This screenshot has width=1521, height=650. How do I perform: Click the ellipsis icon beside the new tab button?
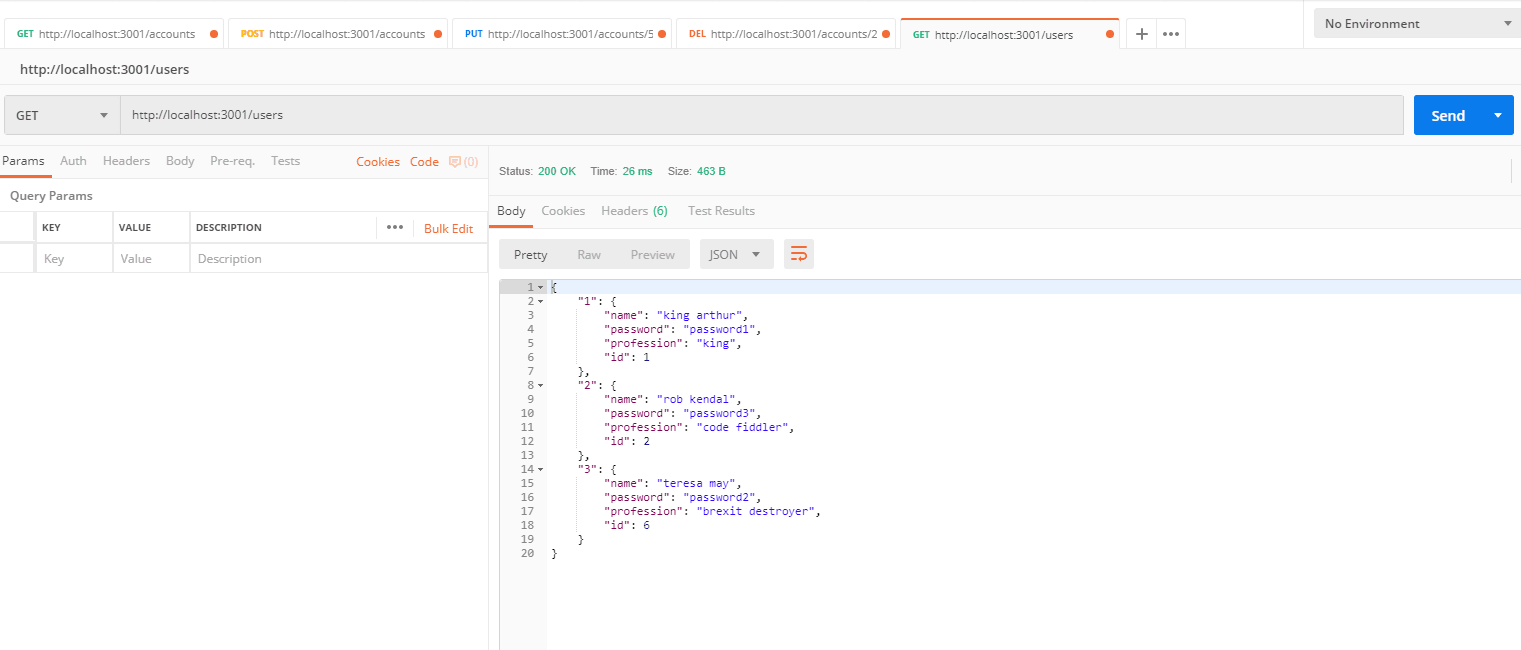tap(1170, 33)
